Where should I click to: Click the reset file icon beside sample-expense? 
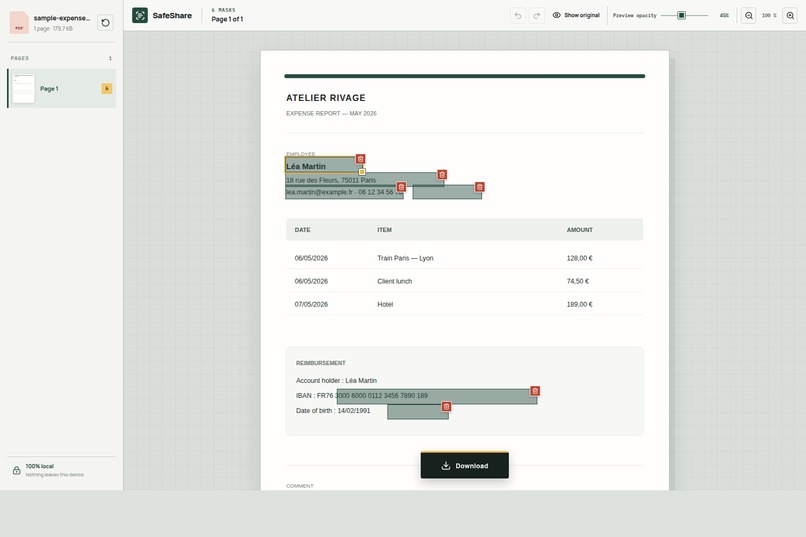(105, 23)
